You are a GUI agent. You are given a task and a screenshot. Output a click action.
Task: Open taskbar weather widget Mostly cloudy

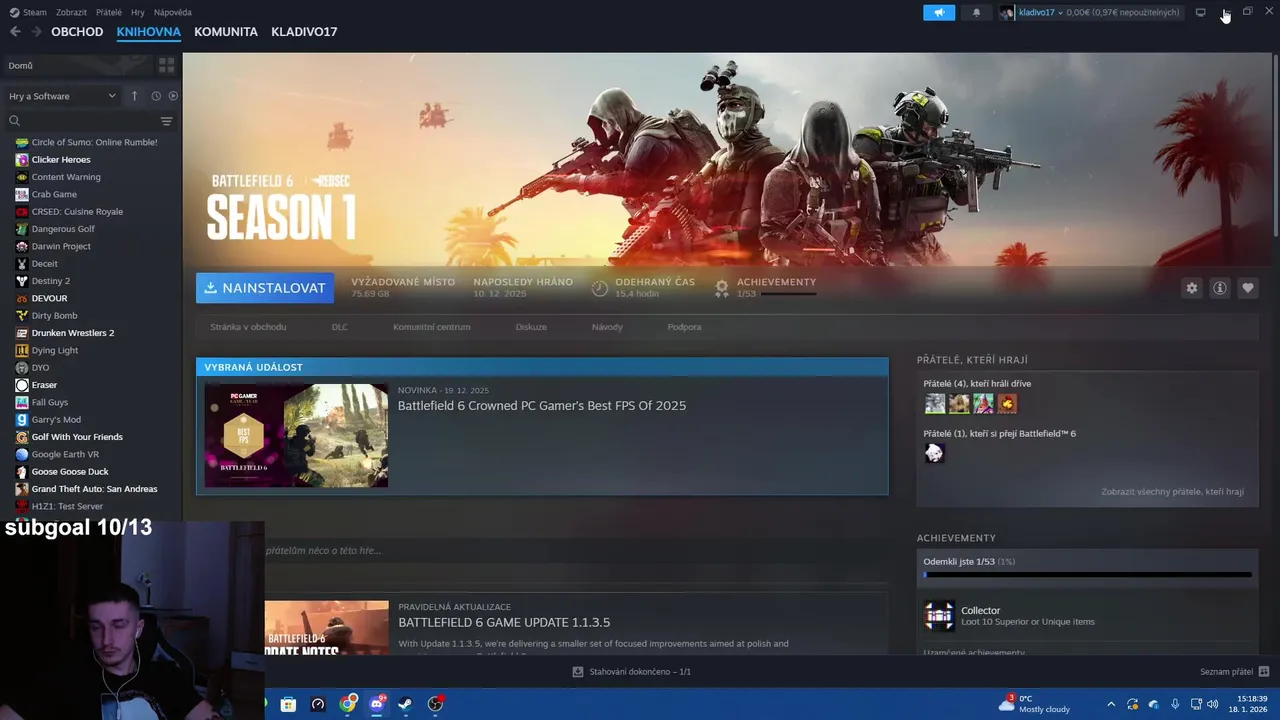pos(1036,704)
